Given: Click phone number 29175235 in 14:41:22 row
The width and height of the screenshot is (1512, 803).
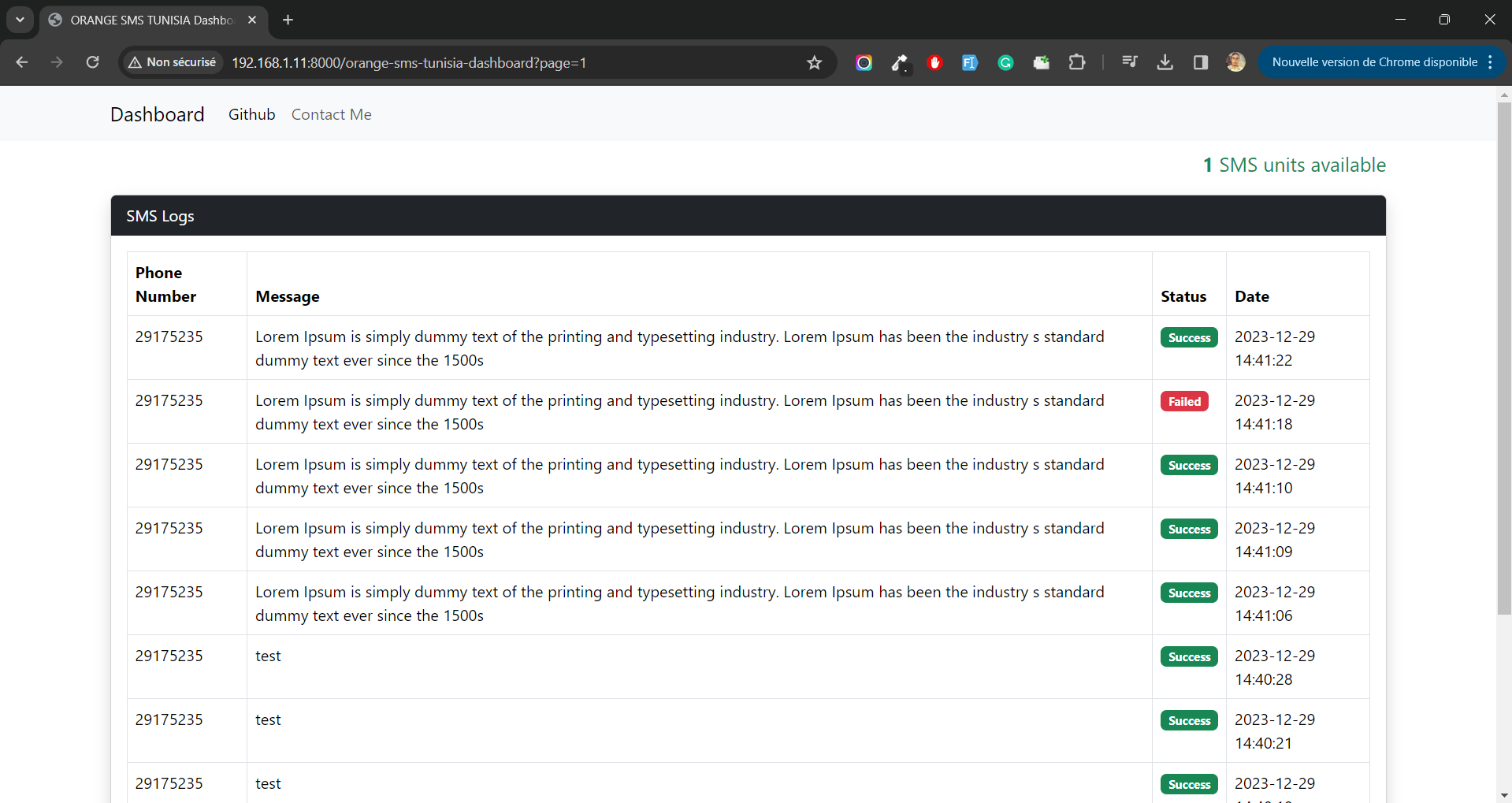Looking at the screenshot, I should pyautogui.click(x=169, y=336).
